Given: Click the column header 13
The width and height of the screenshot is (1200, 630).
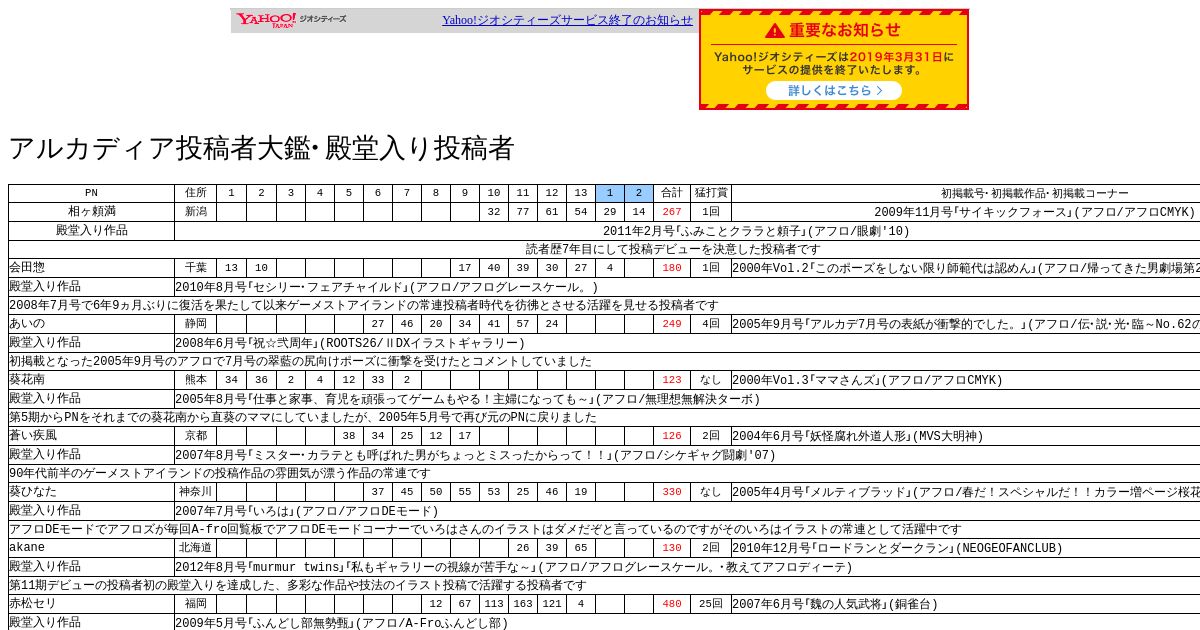Looking at the screenshot, I should click(x=580, y=193).
